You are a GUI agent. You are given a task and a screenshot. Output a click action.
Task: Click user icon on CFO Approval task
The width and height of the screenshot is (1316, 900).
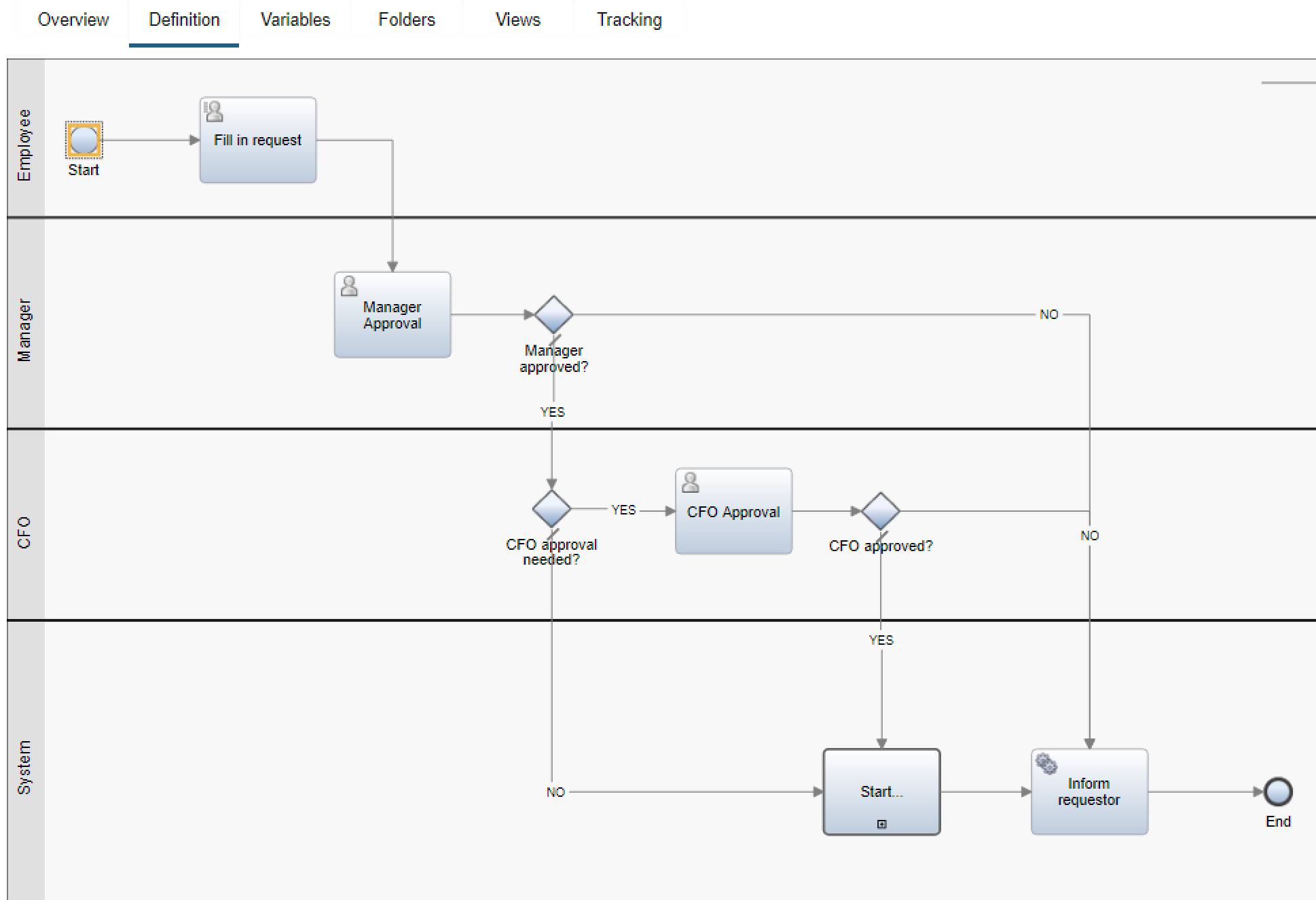(x=691, y=482)
